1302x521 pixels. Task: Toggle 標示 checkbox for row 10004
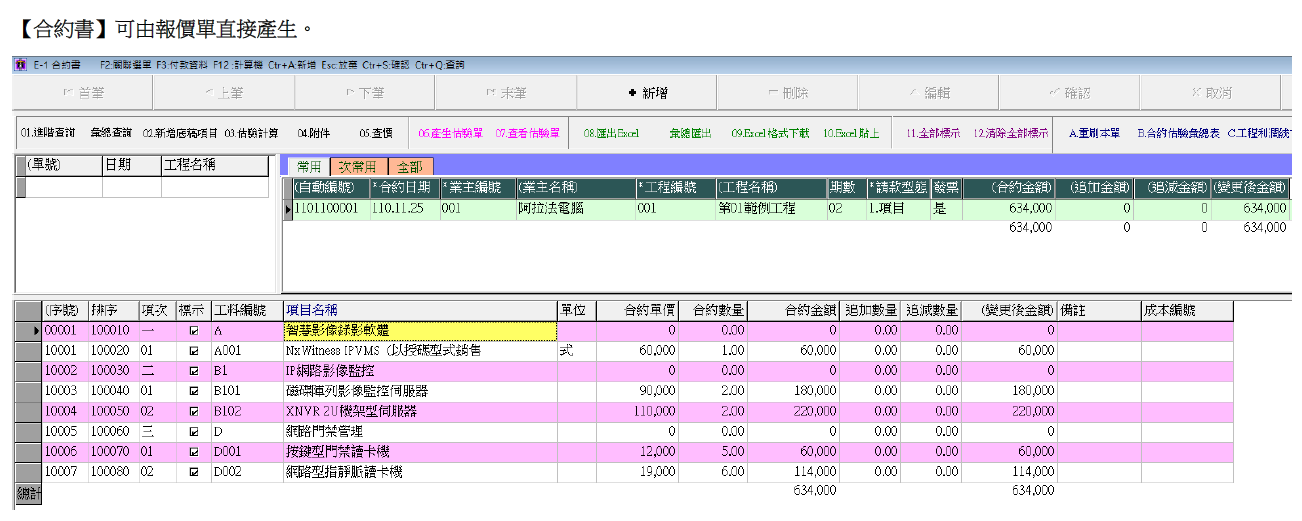pyautogui.click(x=193, y=411)
